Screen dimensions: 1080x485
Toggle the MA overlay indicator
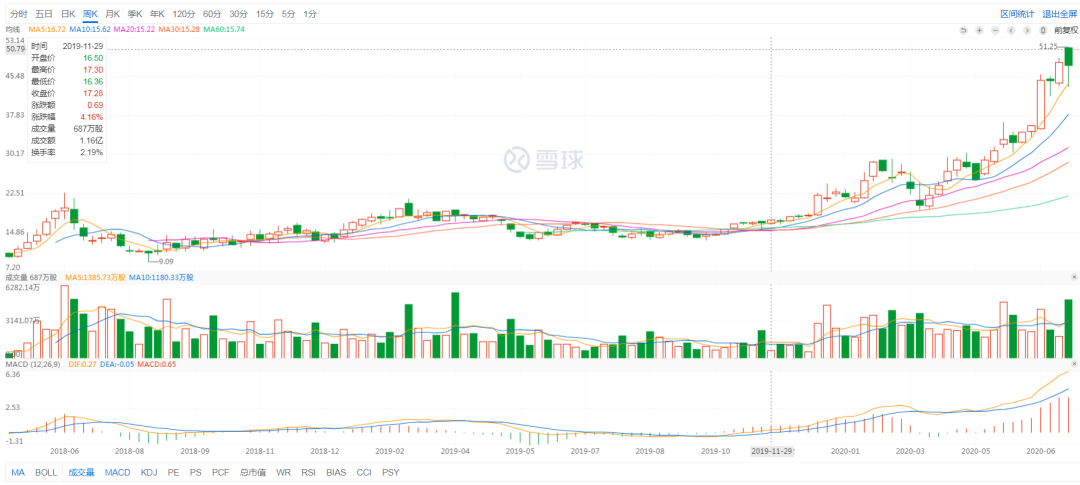click(18, 472)
